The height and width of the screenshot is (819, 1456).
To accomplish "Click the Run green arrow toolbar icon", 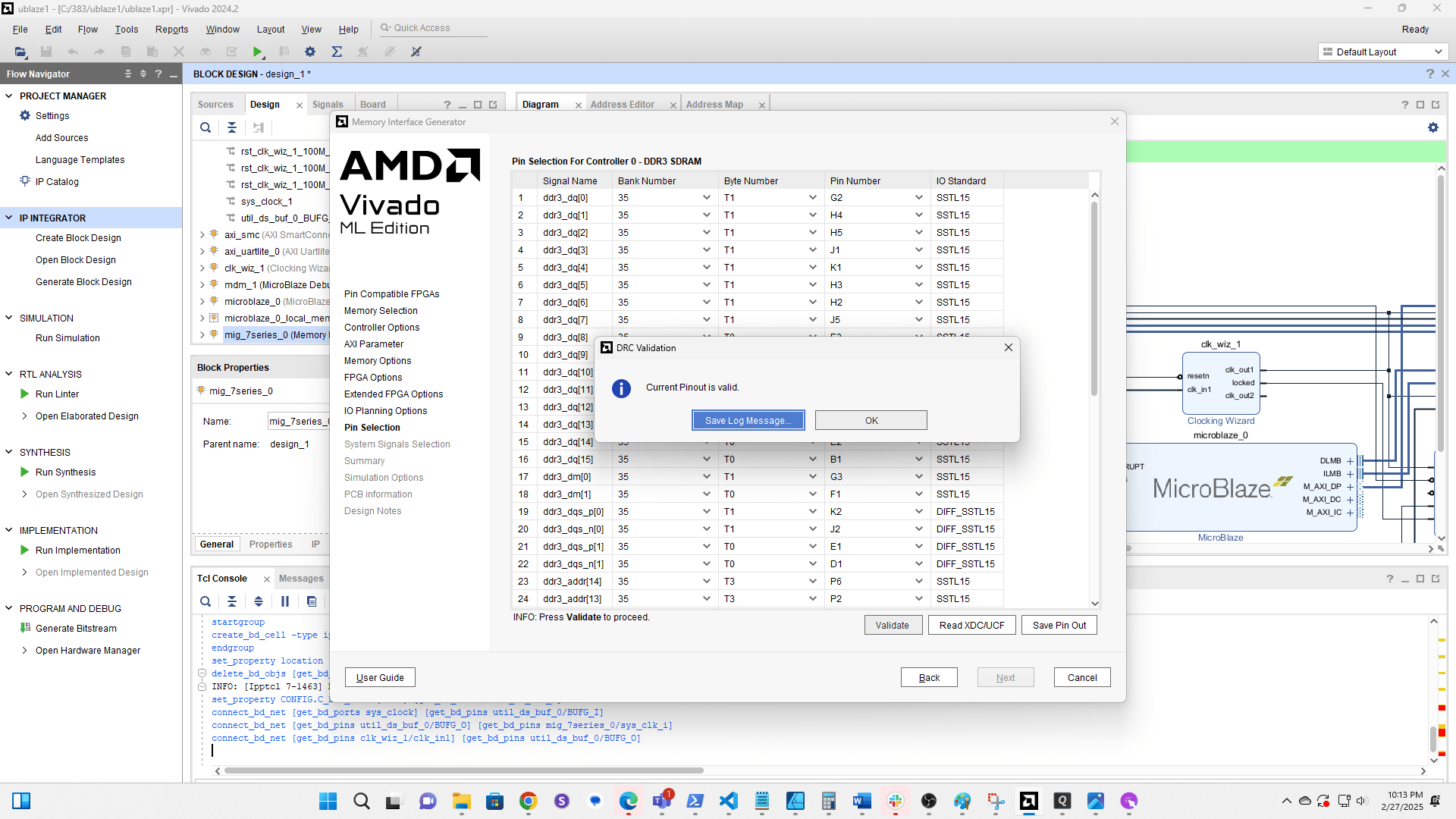I will click(x=258, y=52).
